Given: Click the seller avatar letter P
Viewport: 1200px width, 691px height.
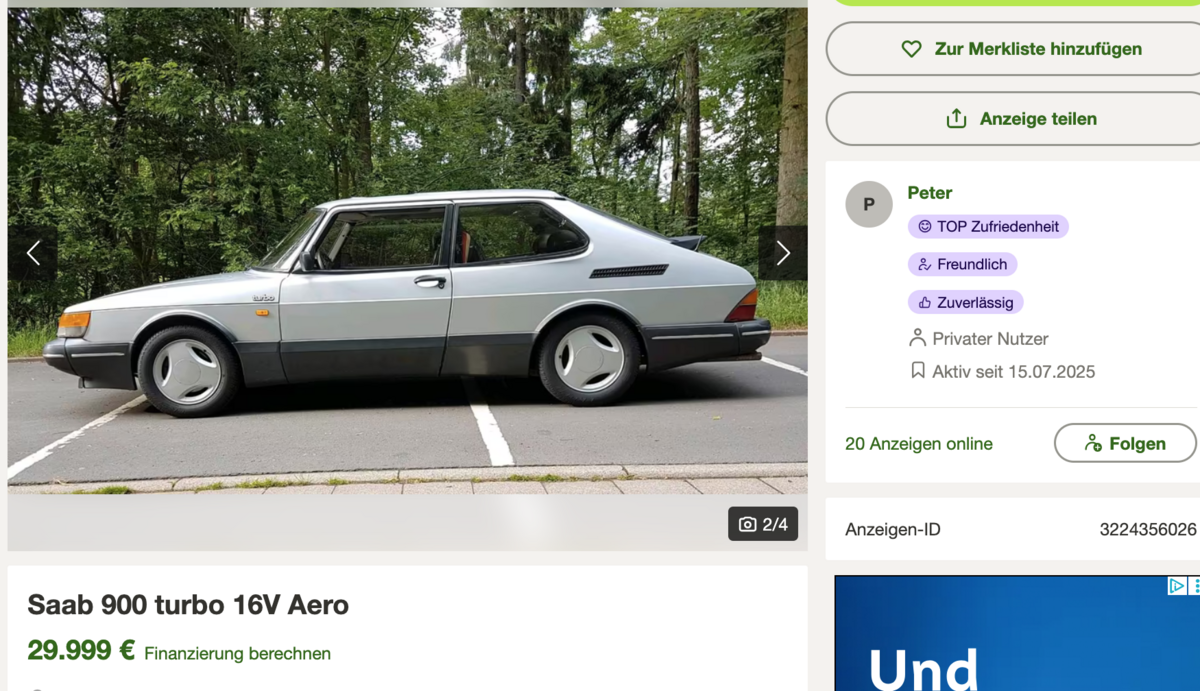Looking at the screenshot, I should [x=869, y=204].
